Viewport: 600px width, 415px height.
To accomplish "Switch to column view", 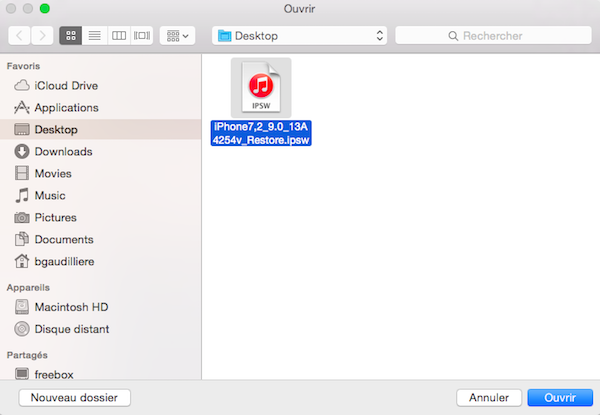I will tap(119, 36).
